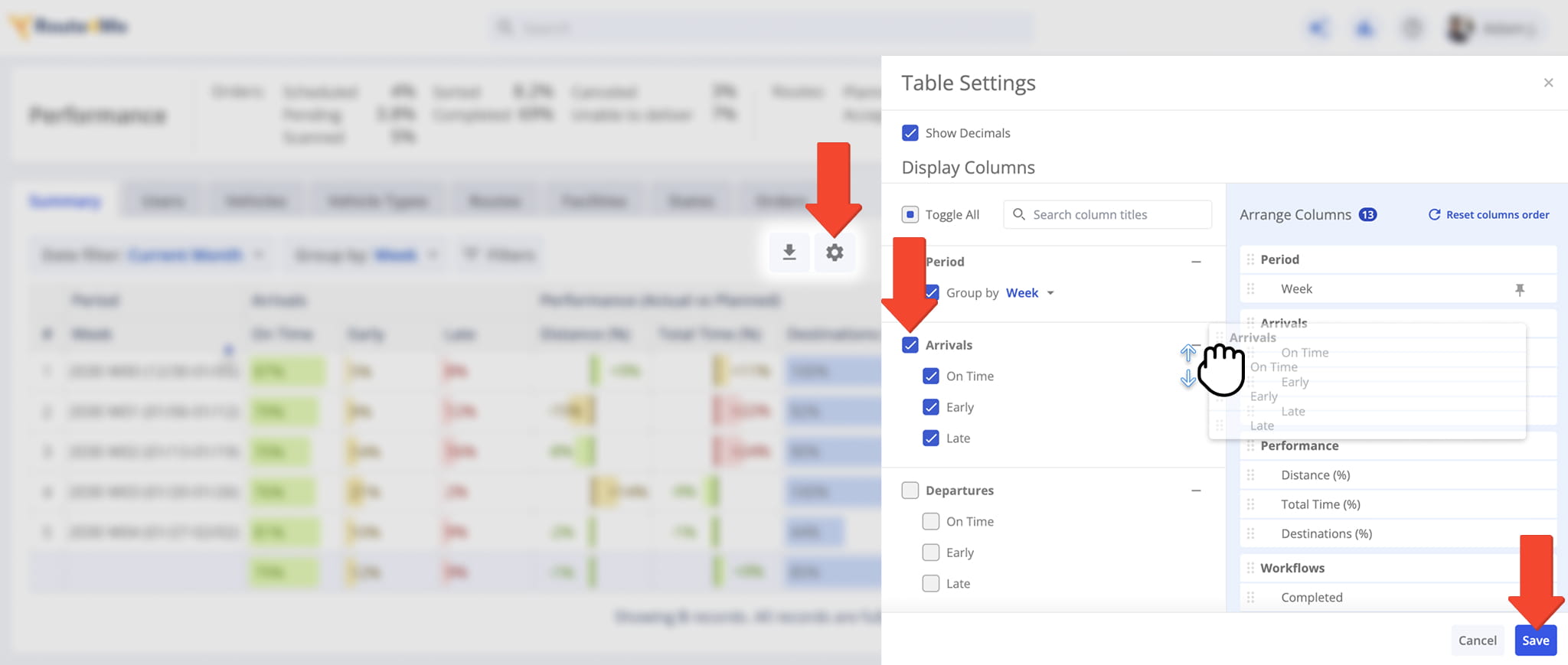Collapse the Period section
This screenshot has width=1568, height=665.
pyautogui.click(x=1196, y=262)
